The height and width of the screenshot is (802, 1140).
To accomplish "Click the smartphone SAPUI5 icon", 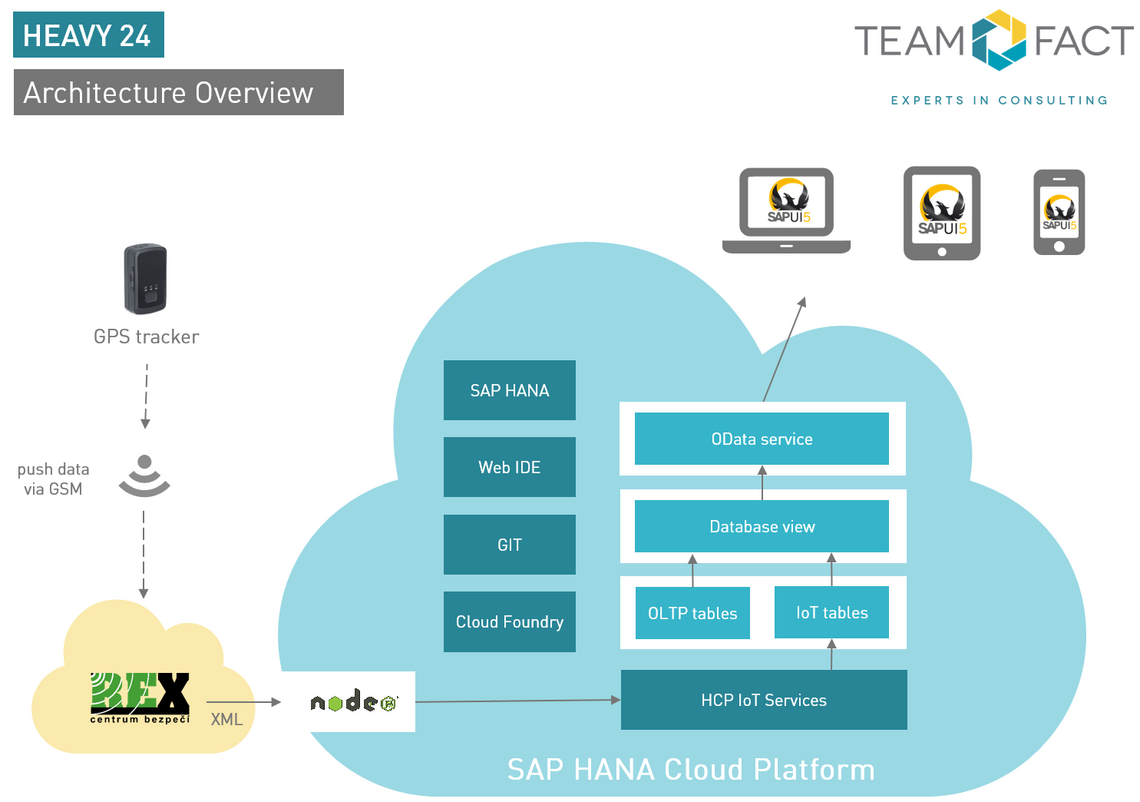I will click(x=1059, y=212).
